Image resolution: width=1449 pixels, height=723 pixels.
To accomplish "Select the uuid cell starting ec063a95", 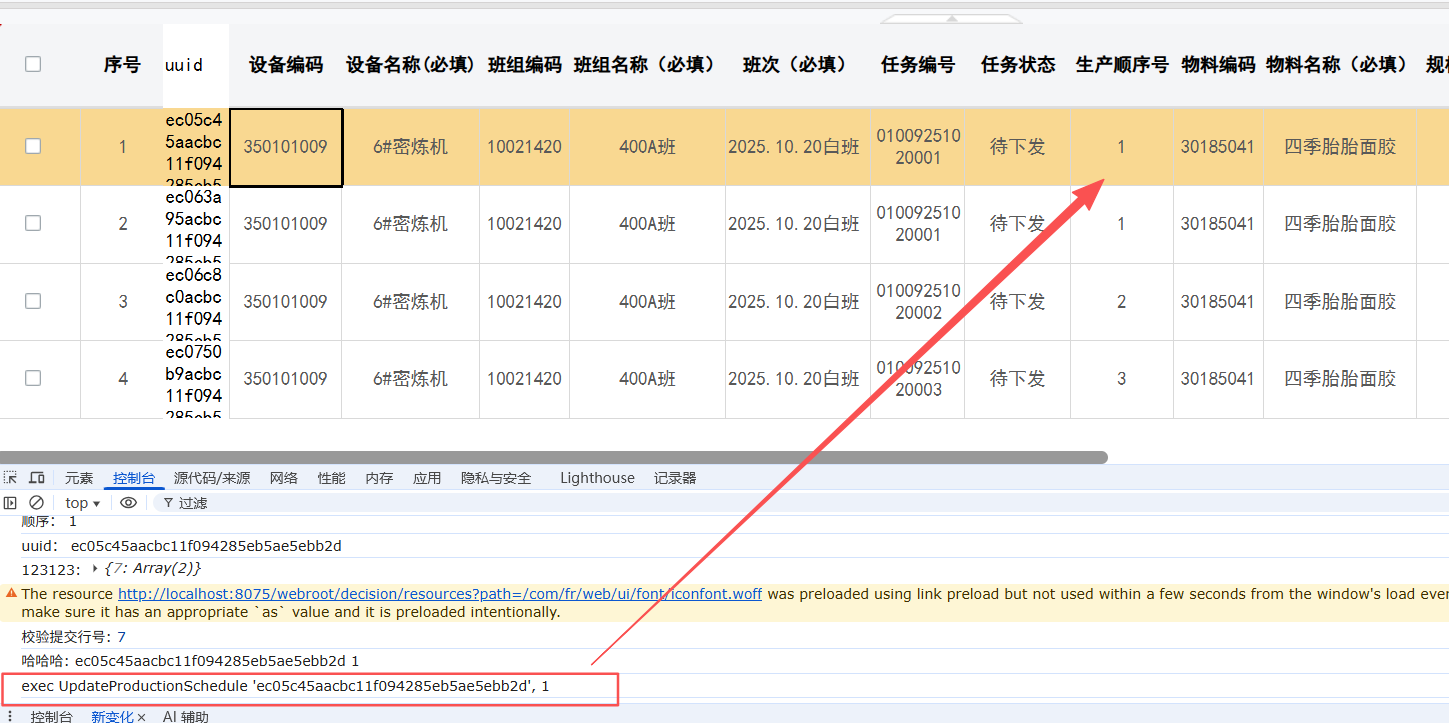I will pos(195,224).
